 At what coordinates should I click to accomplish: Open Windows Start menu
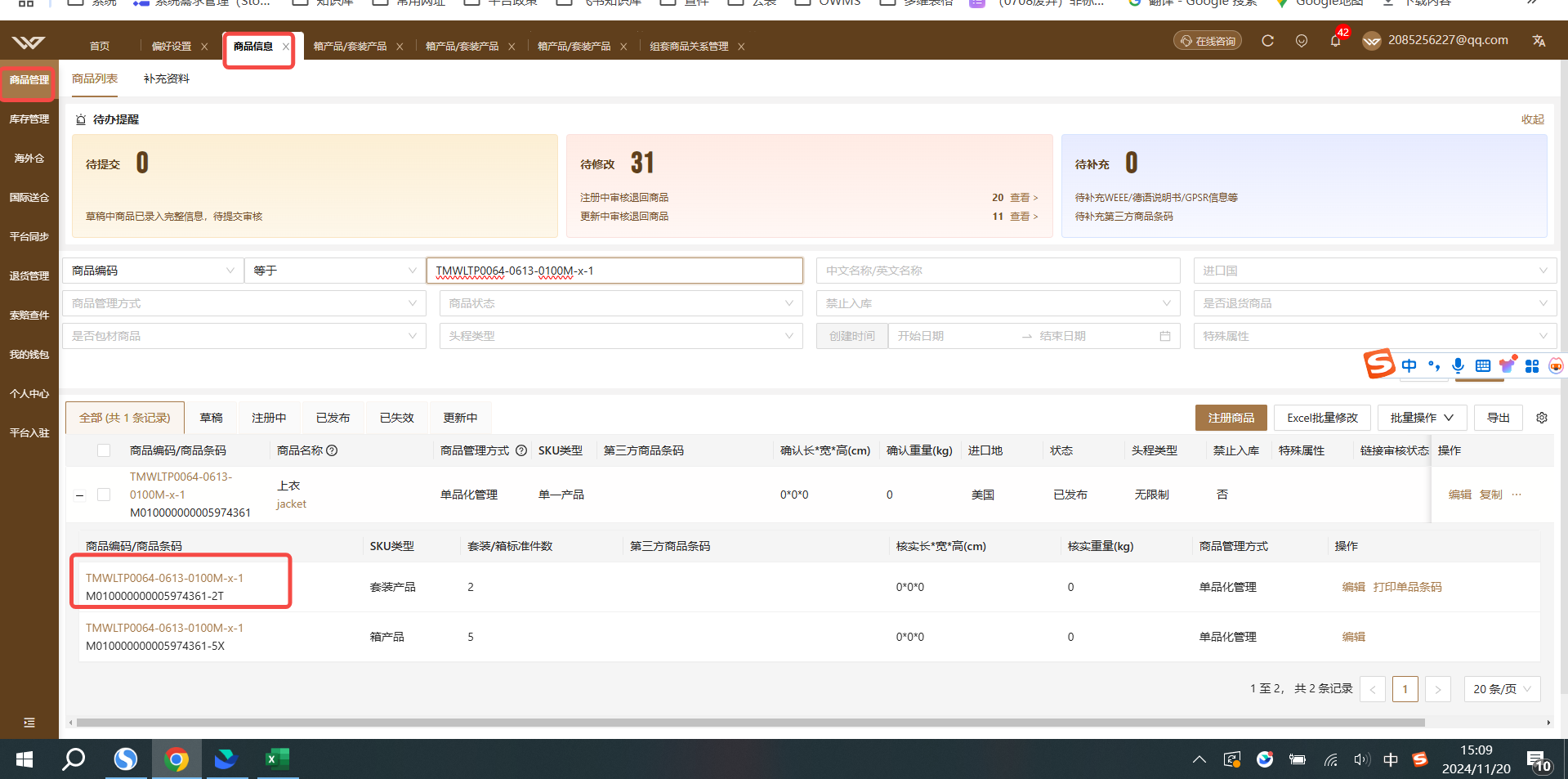click(x=25, y=759)
